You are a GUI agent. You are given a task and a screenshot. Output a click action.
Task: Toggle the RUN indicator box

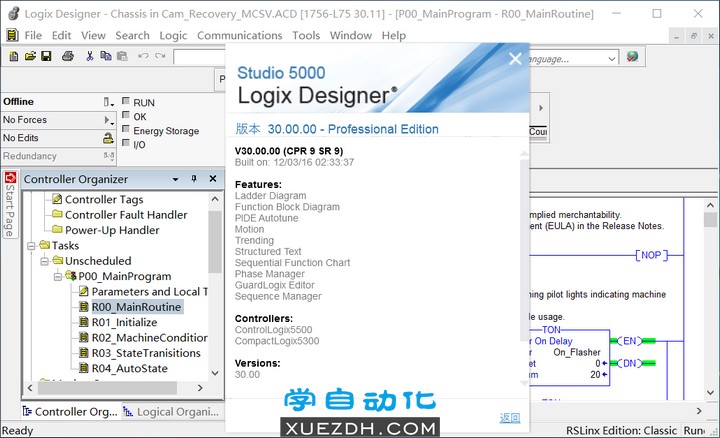tap(125, 101)
